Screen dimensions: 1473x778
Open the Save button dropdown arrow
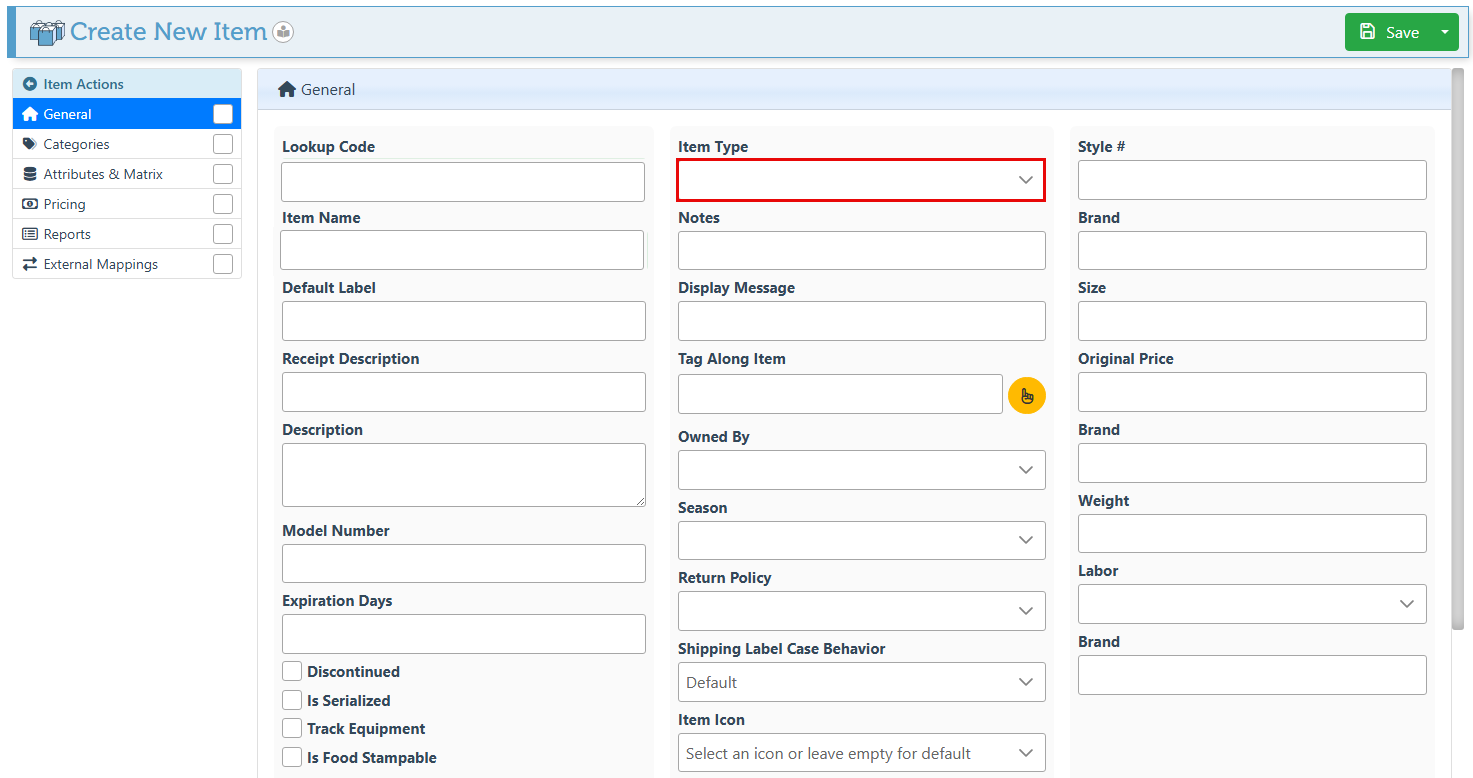[1444, 32]
